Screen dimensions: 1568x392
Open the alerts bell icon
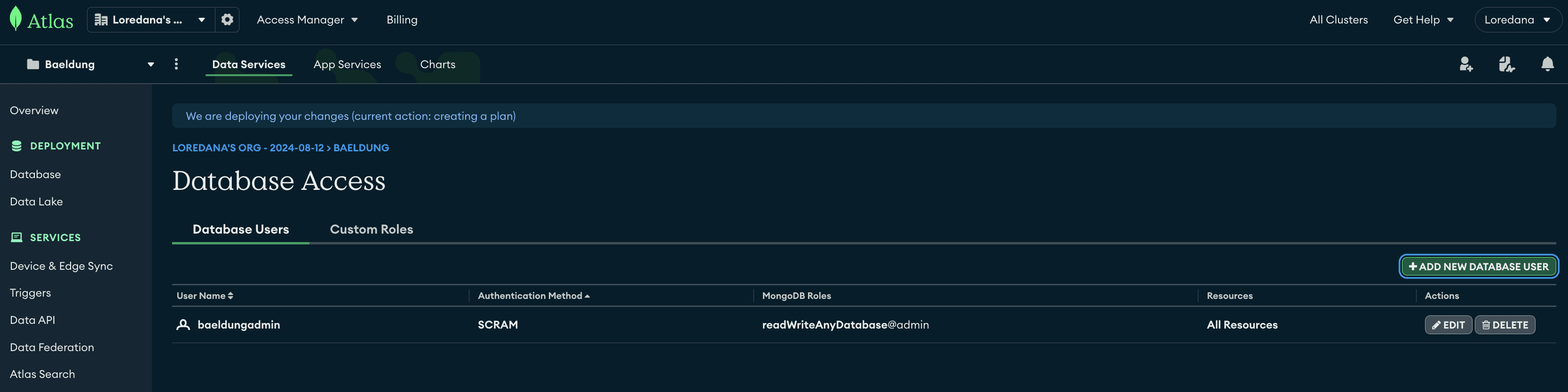[x=1547, y=64]
